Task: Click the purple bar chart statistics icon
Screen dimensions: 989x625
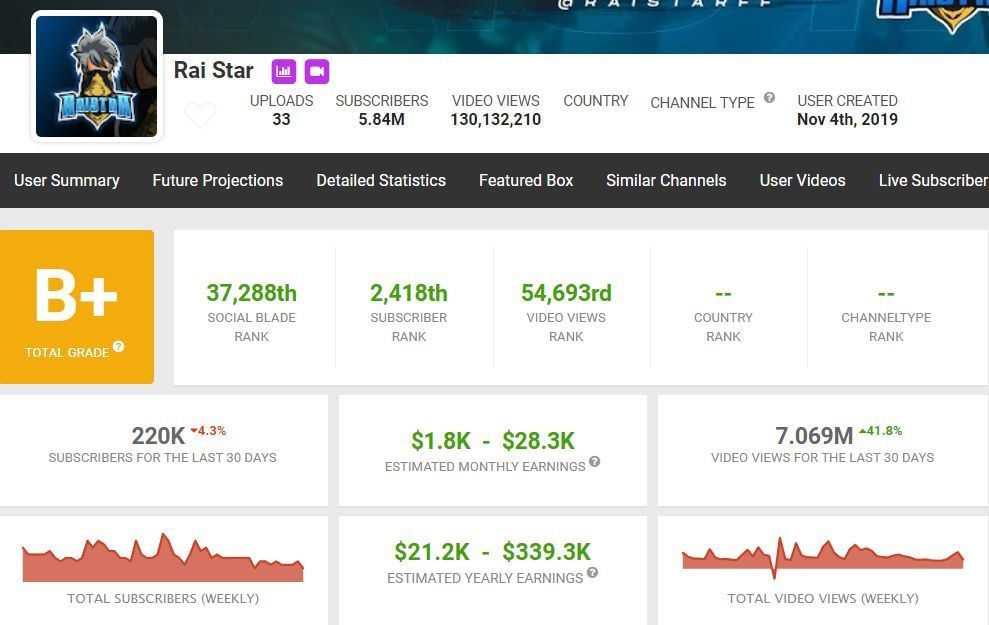Action: tap(284, 71)
